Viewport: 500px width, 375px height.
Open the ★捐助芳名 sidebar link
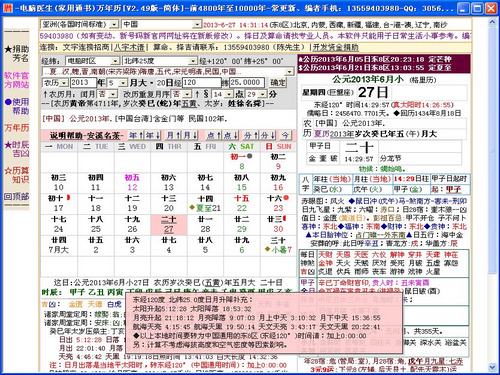coord(17,54)
